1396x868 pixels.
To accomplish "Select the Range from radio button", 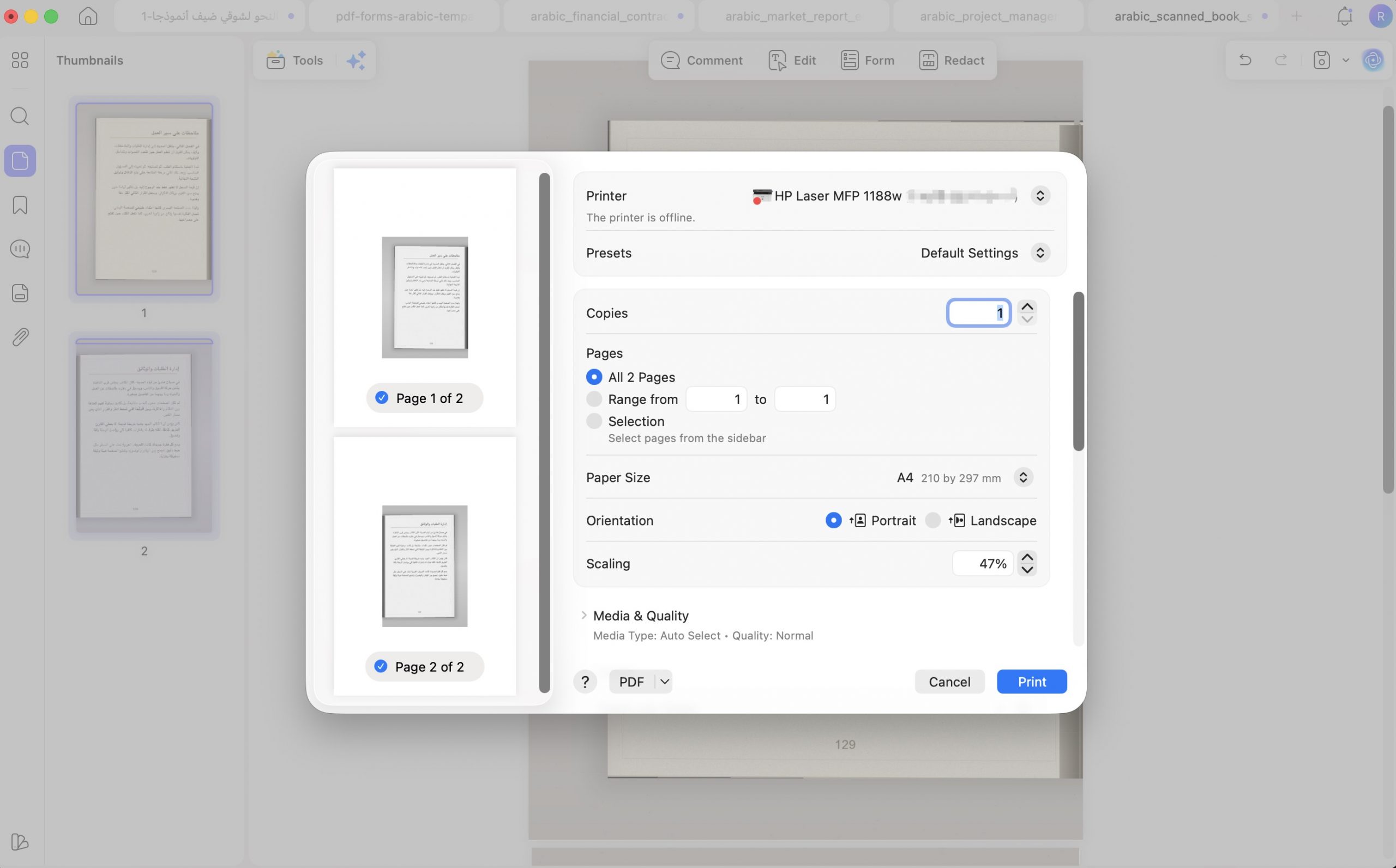I will coord(594,399).
